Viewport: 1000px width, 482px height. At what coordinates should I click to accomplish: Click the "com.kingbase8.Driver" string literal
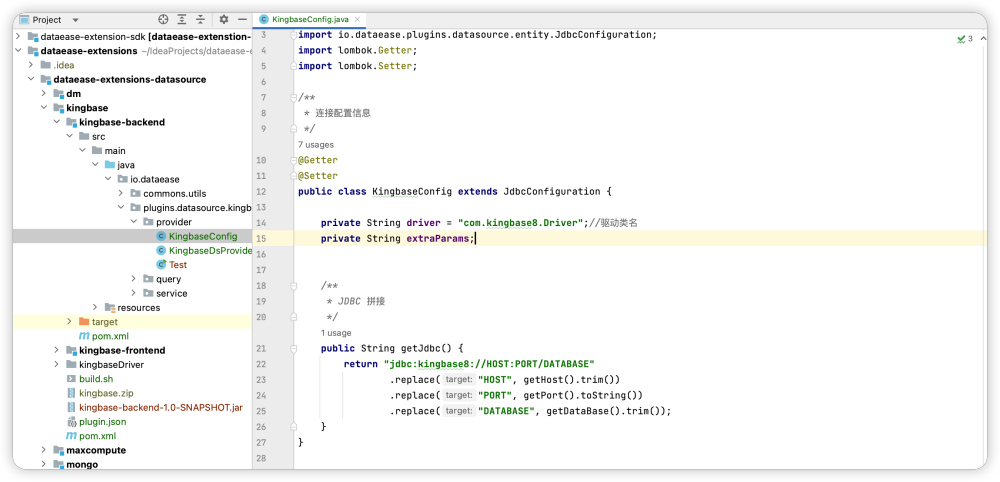tap(521, 223)
